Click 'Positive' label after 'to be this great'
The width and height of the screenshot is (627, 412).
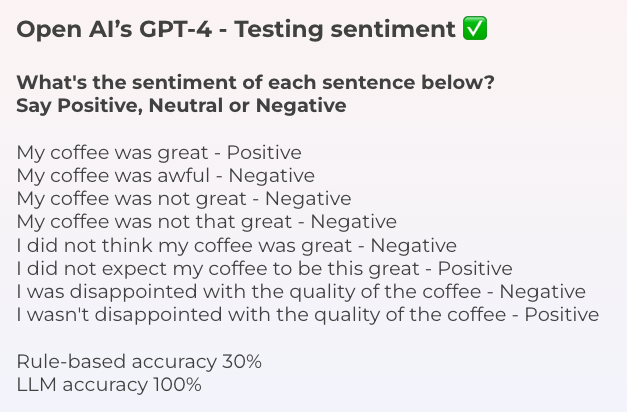point(475,268)
